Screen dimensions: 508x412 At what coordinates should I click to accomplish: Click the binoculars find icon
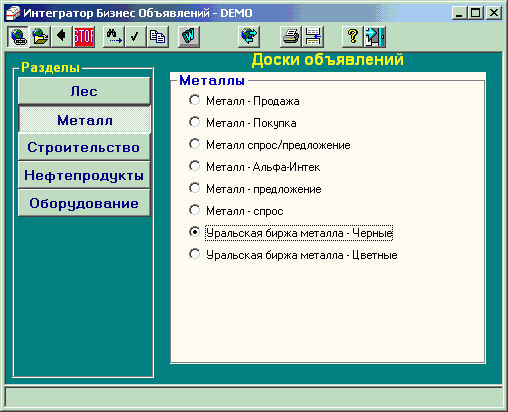coord(114,36)
